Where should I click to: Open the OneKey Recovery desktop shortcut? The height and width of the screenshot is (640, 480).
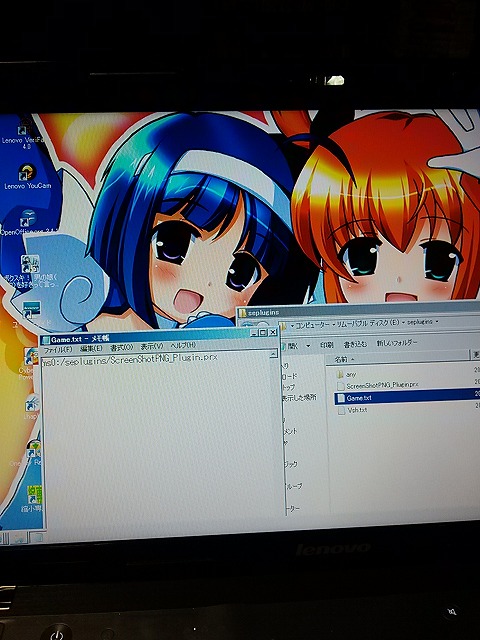(x=33, y=451)
